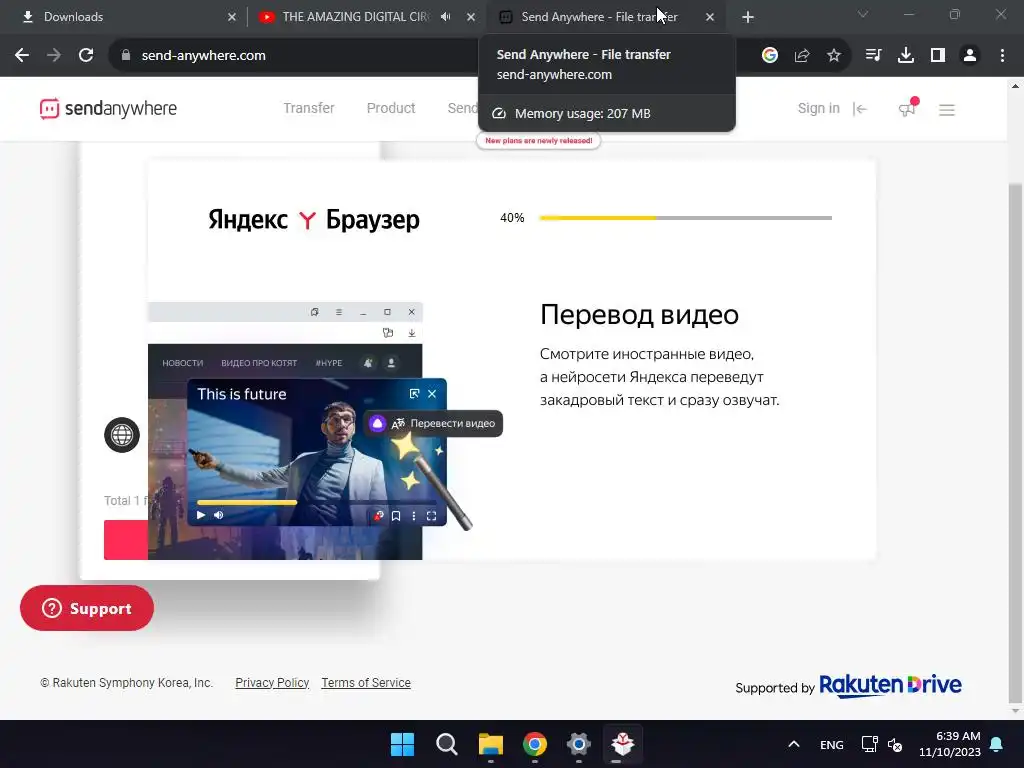Viewport: 1024px width, 768px height.
Task: Click Sign in link
Action: (818, 108)
